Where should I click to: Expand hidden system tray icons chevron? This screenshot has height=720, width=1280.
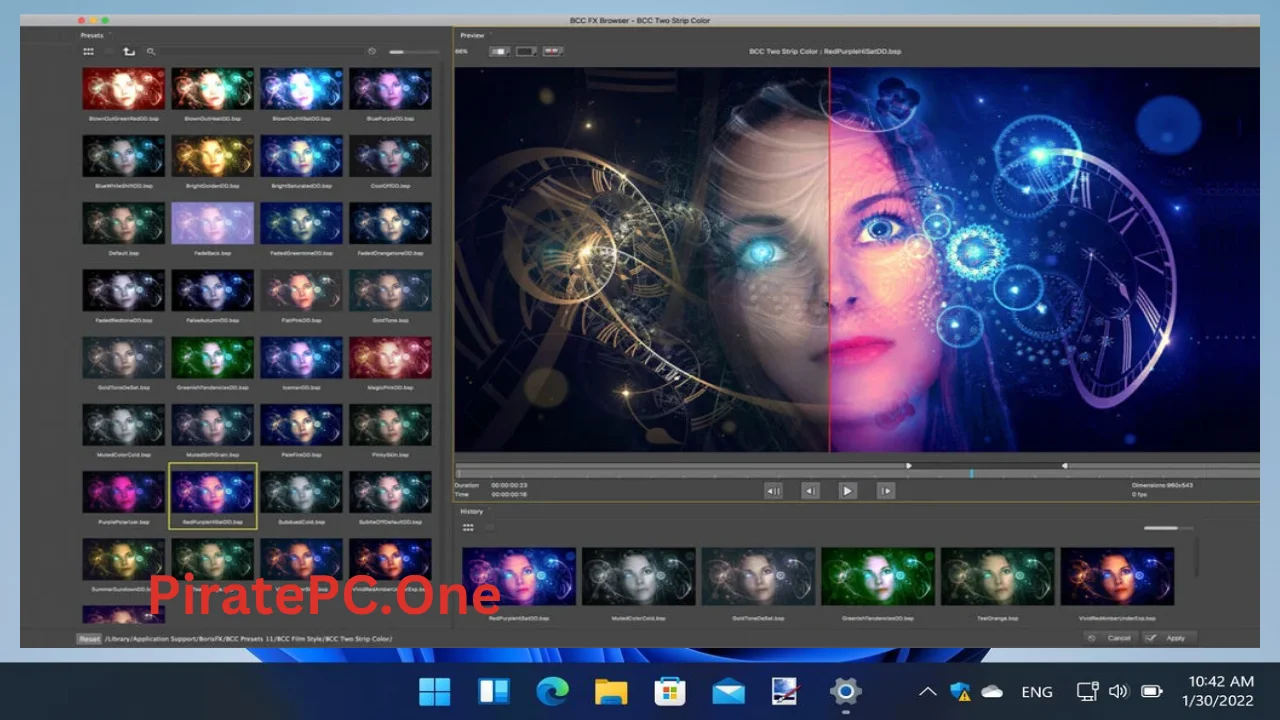tap(927, 691)
